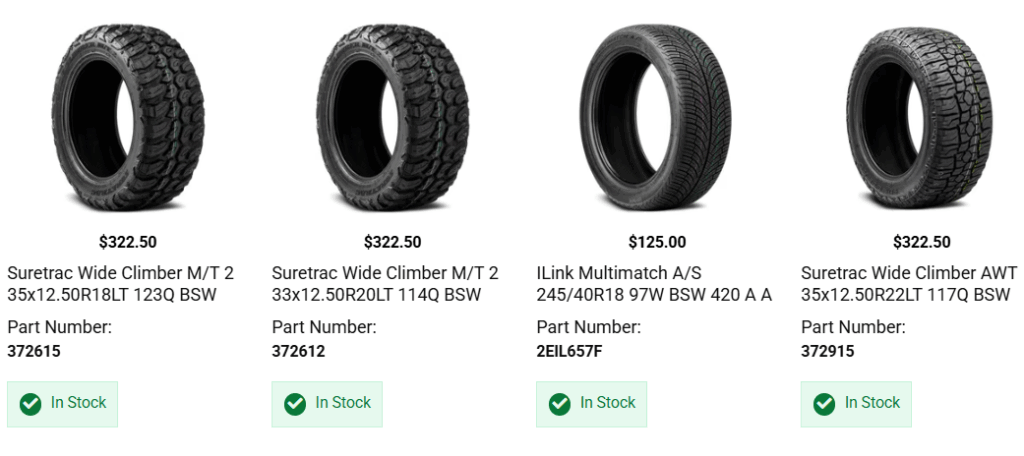Open the ILink Multimatch A/S tire image
Screen dimensions: 1024x456
[657, 112]
